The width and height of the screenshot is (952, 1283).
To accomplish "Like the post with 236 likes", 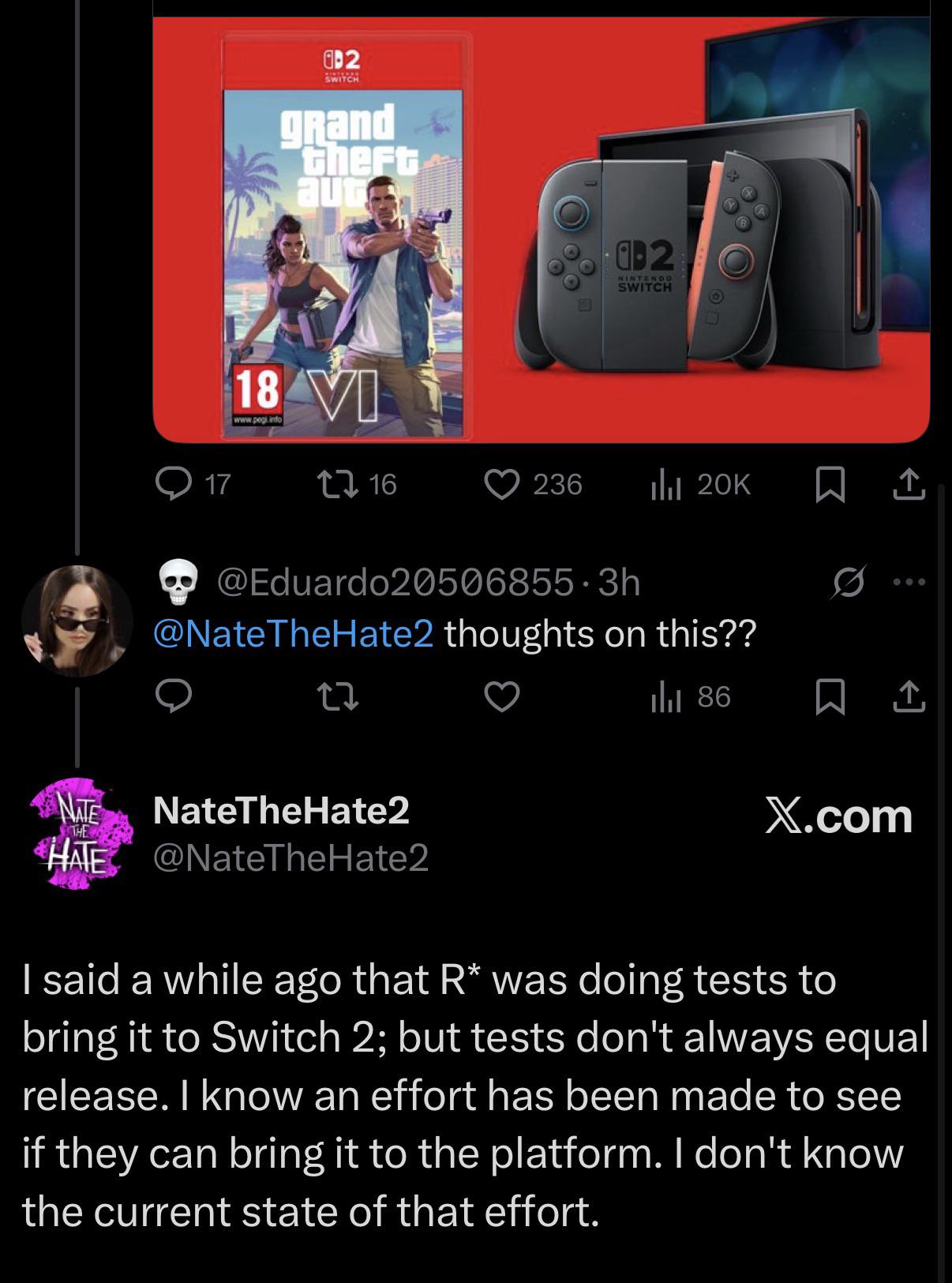I will (x=502, y=483).
